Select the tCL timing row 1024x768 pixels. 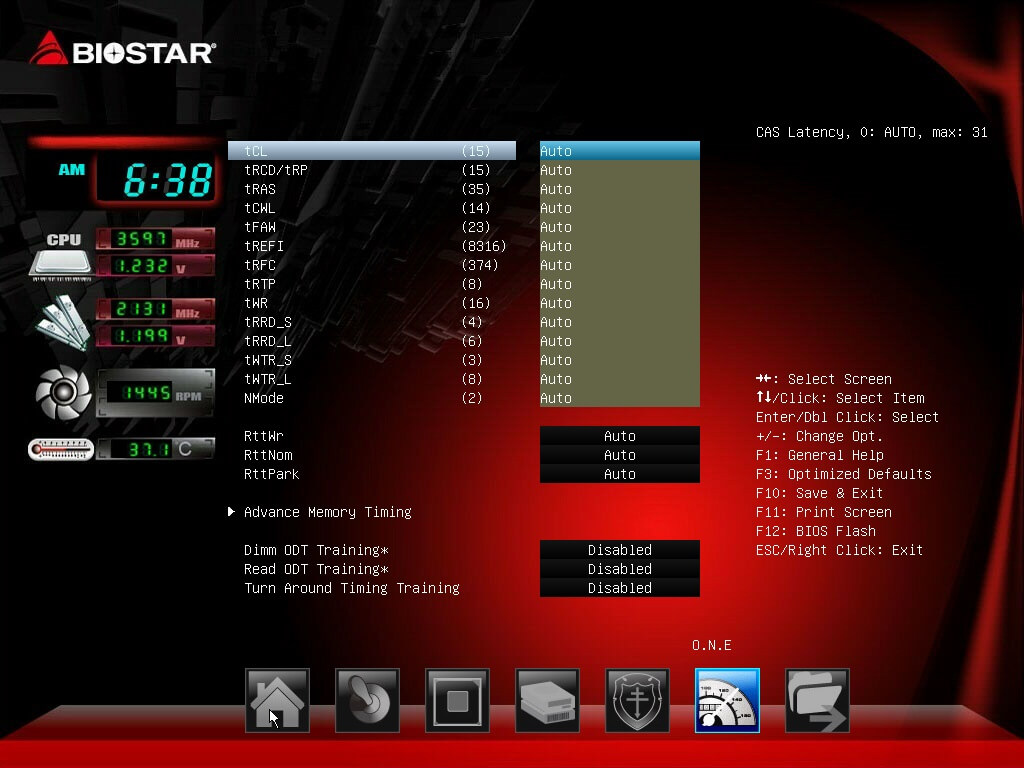click(x=371, y=151)
